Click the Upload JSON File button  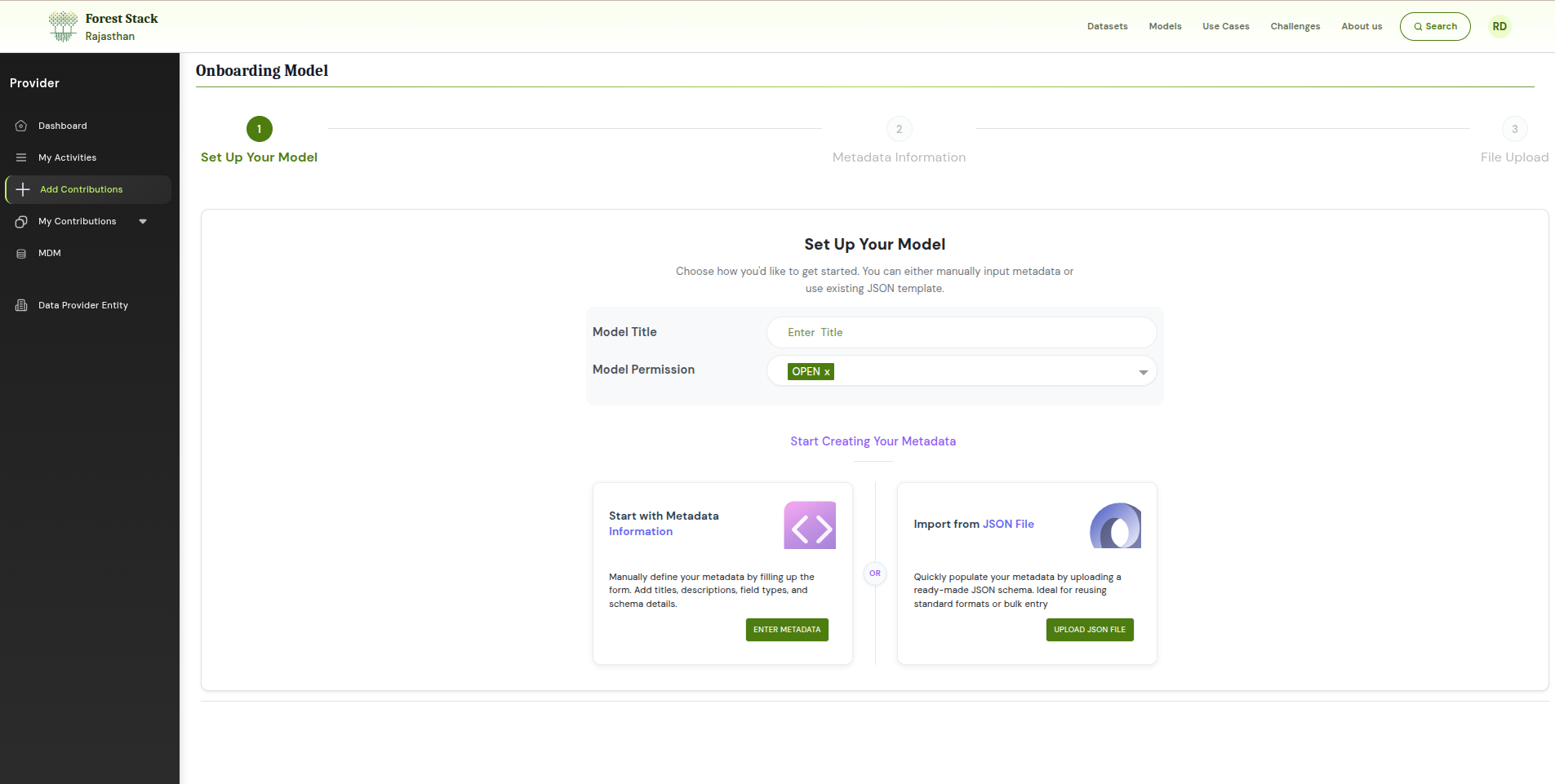[1089, 630]
